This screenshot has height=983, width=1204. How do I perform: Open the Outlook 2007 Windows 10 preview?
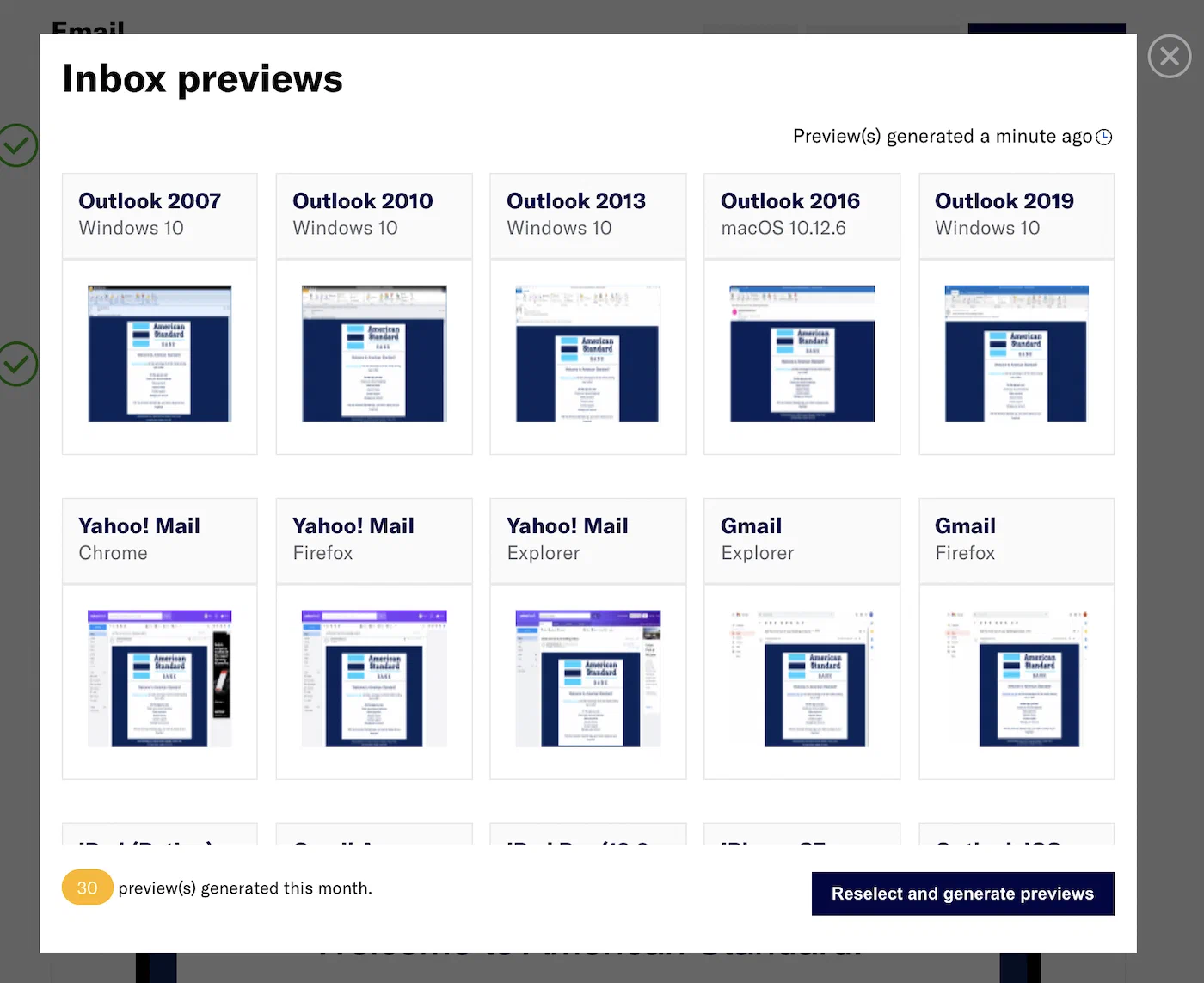(159, 353)
